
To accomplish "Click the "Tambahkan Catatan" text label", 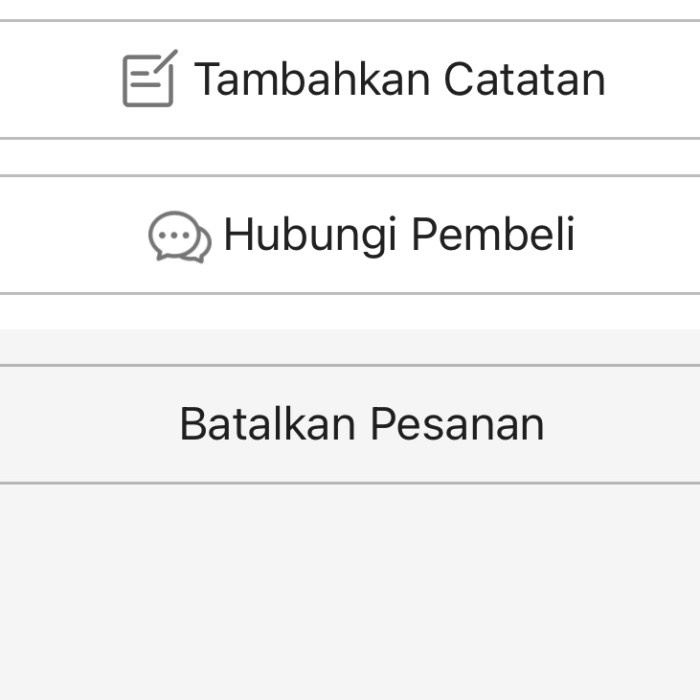I will [399, 79].
